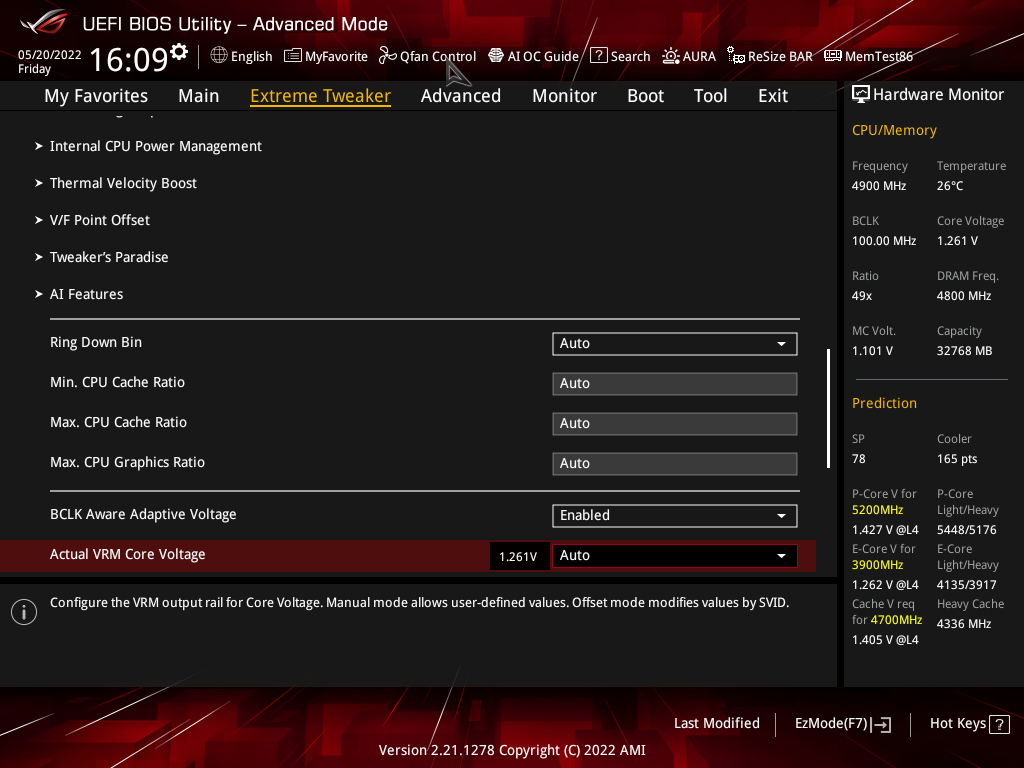Click the 165 pts cooler score
Viewport: 1024px width, 768px height.
(x=957, y=459)
